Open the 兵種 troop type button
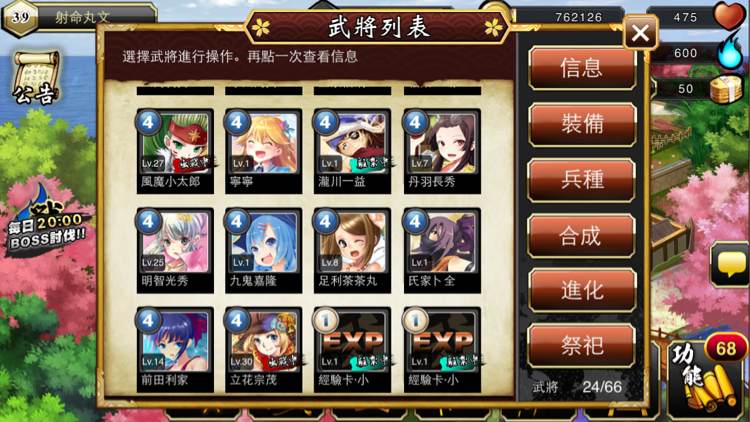Viewport: 750px width, 422px height. (x=582, y=180)
